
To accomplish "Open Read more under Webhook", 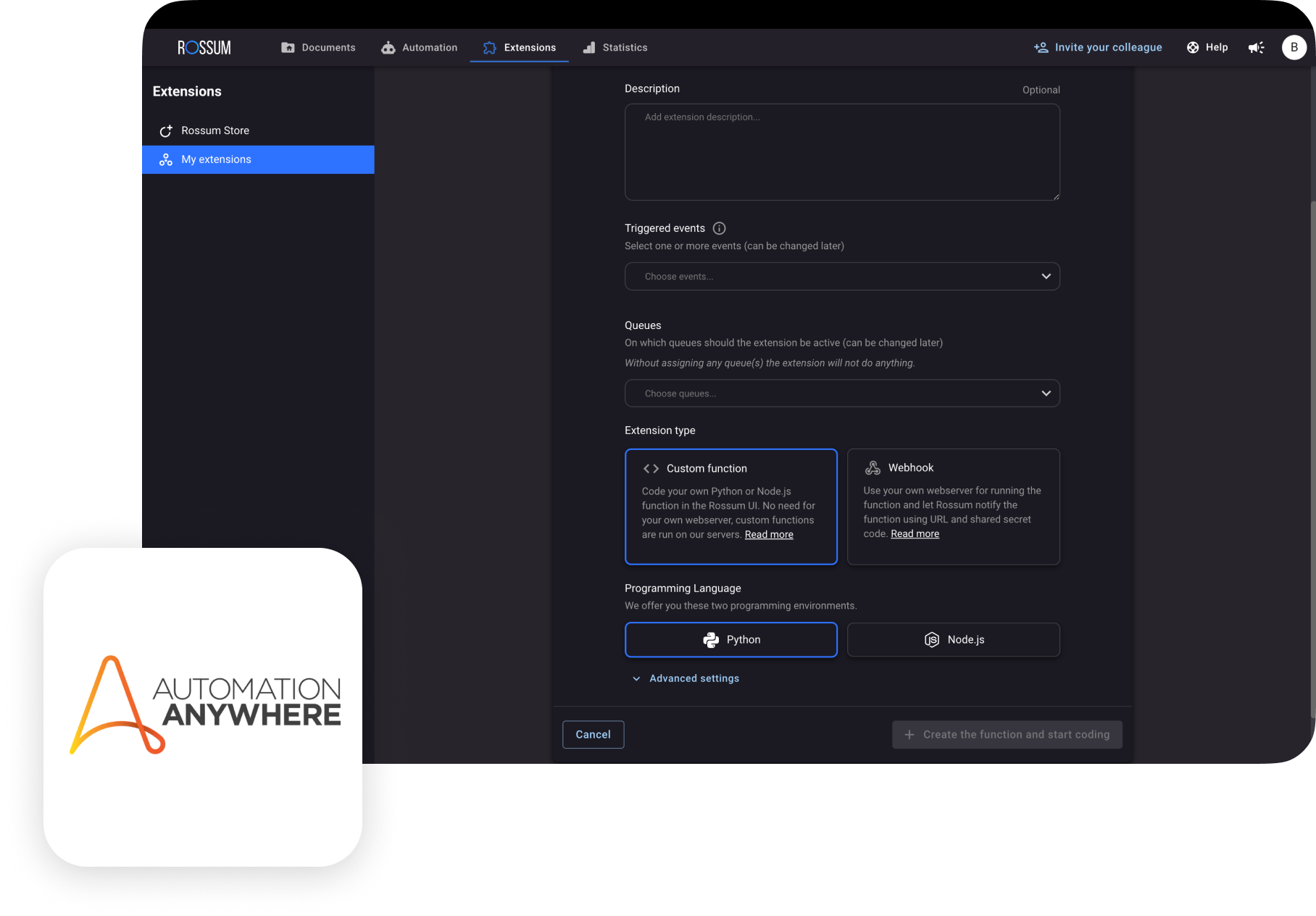I will pos(915,534).
